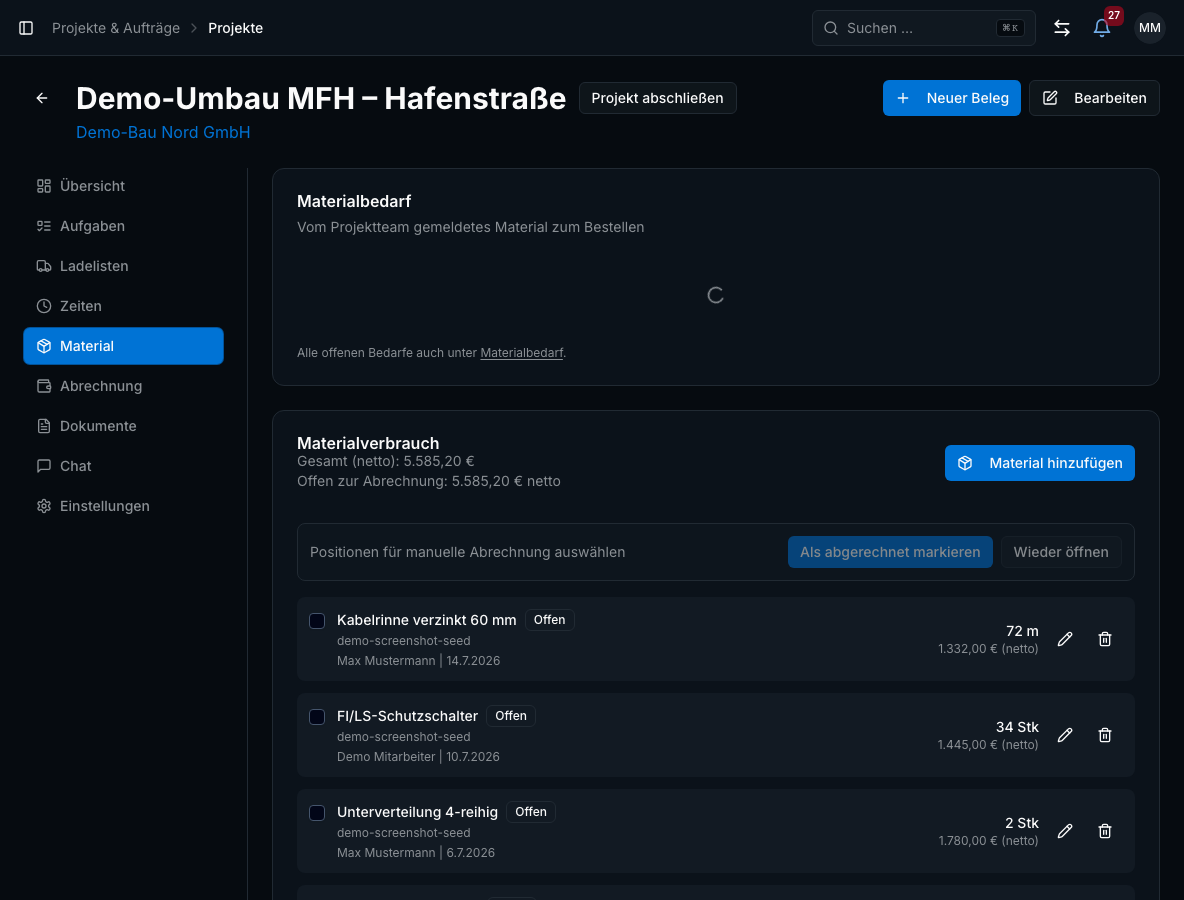Image resolution: width=1184 pixels, height=900 pixels.
Task: Open the Demo-Bau Nord GmbH link
Action: click(x=163, y=132)
